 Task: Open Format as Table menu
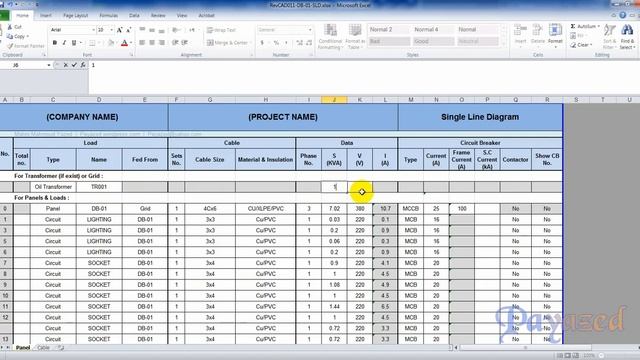point(355,37)
